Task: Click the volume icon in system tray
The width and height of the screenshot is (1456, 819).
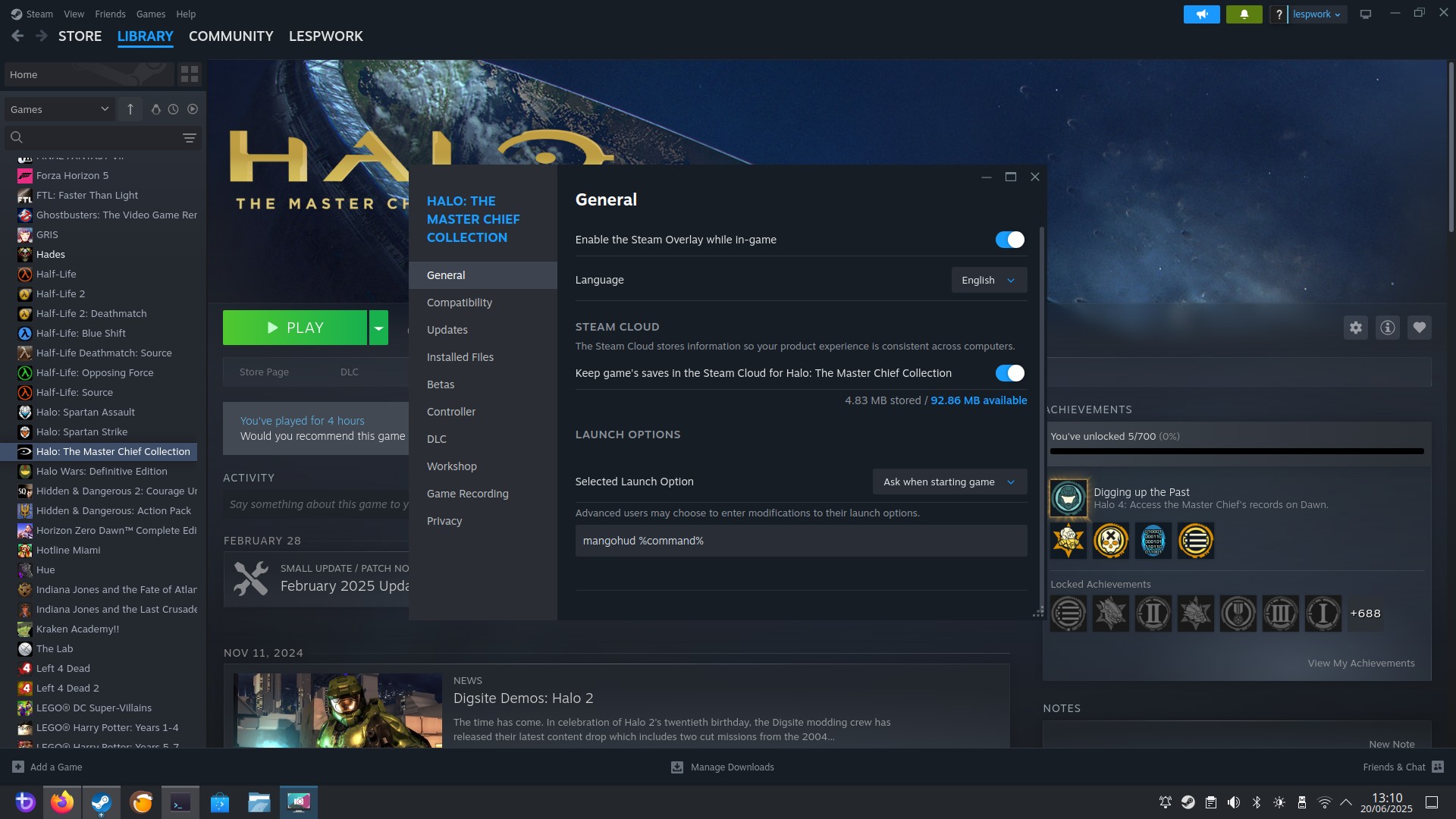Action: coord(1234,802)
